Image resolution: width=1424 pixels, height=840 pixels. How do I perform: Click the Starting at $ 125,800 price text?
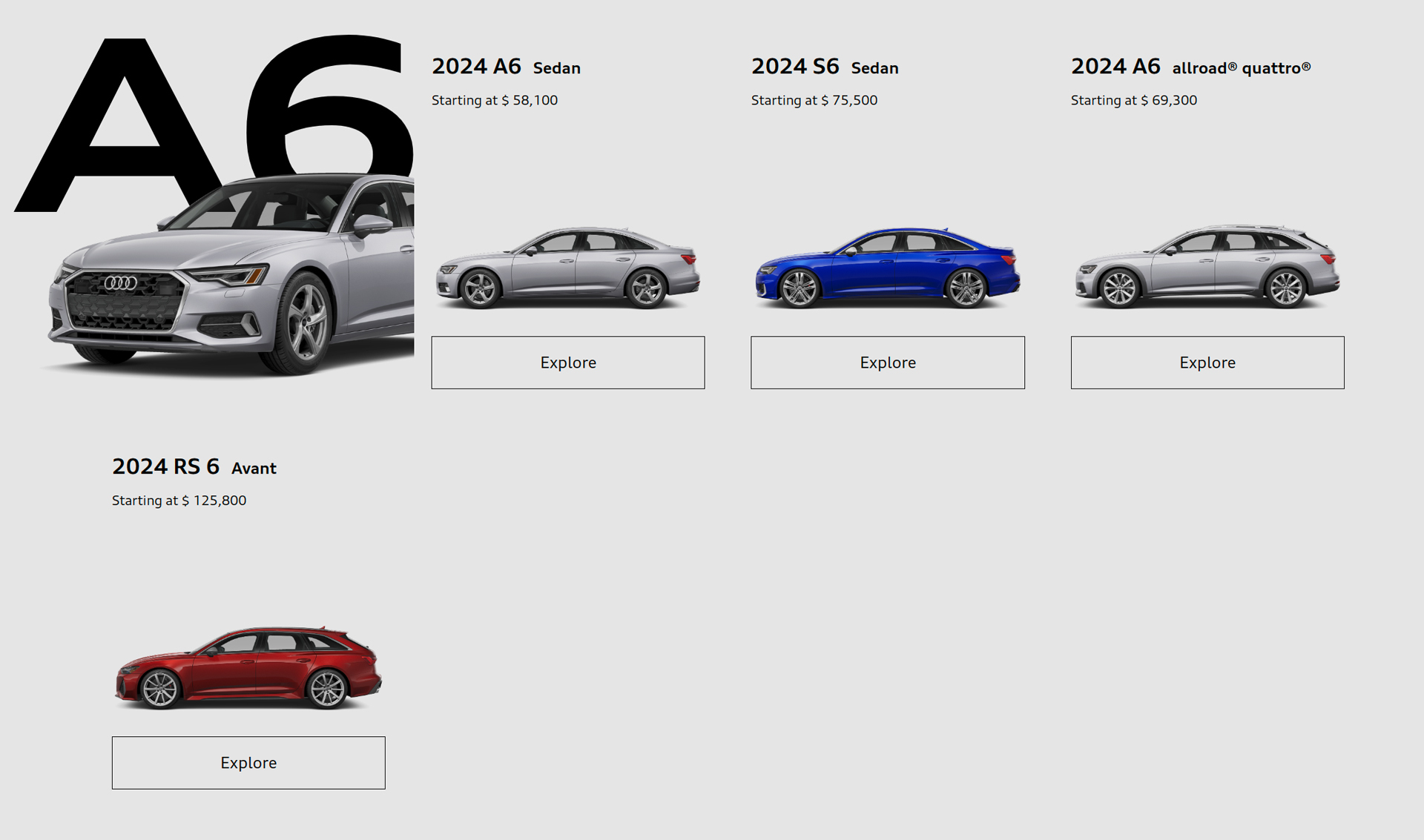179,500
